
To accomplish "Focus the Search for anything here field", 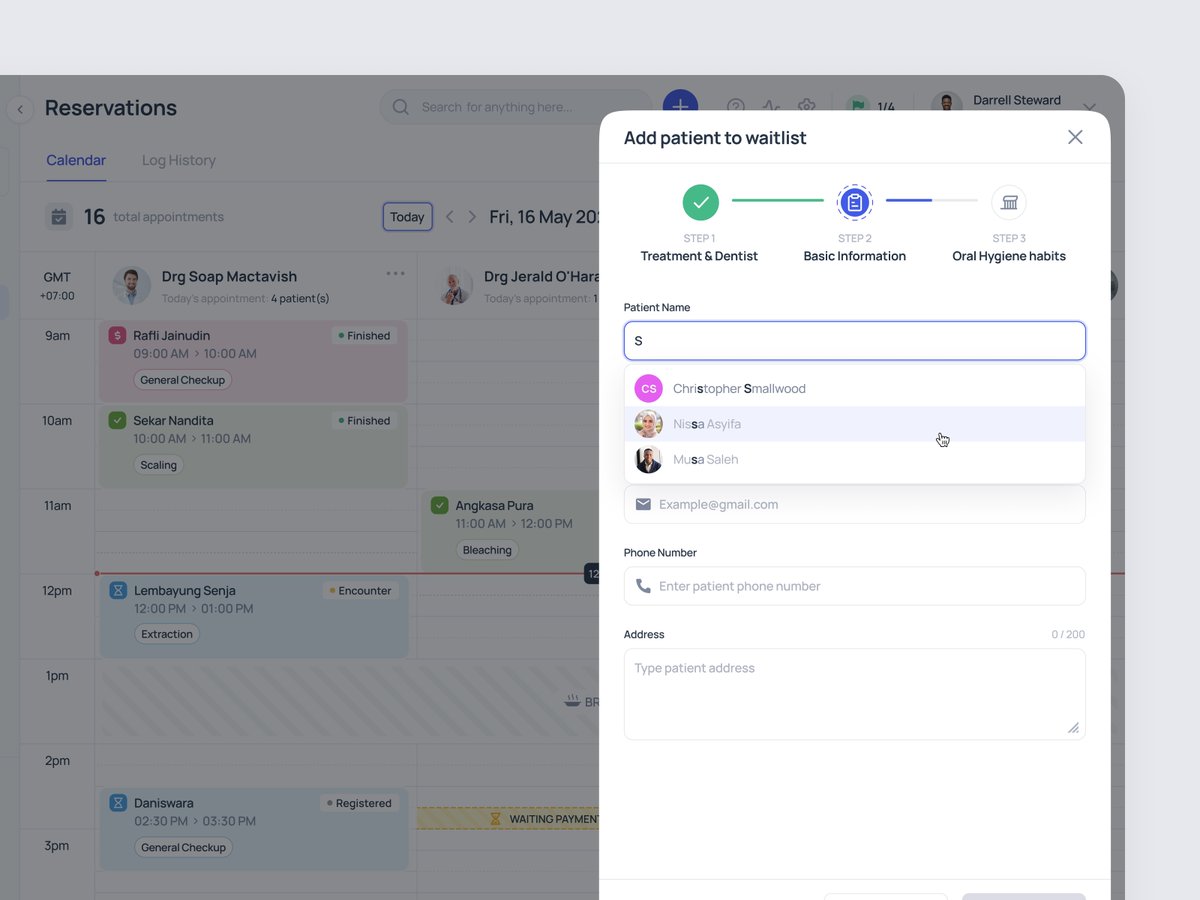I will (515, 107).
